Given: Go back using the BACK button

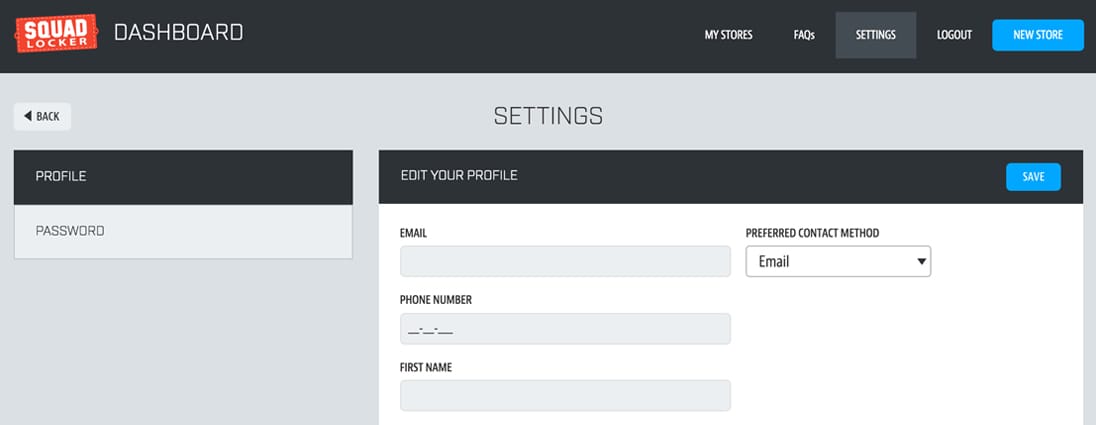Looking at the screenshot, I should click(42, 117).
